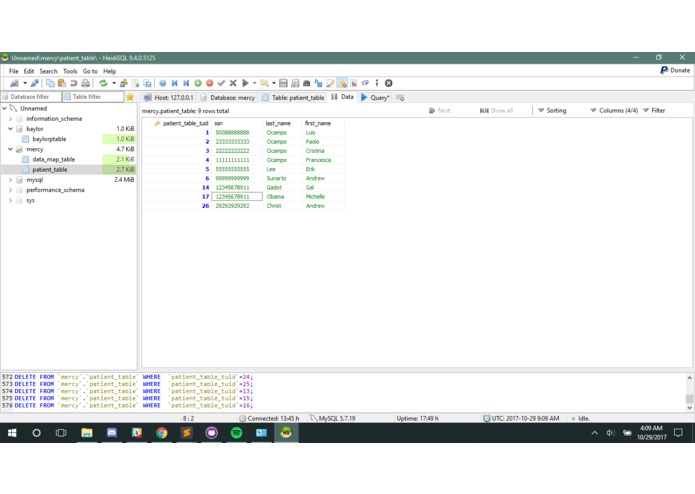
Task: Click the Sorting button
Action: point(552,110)
